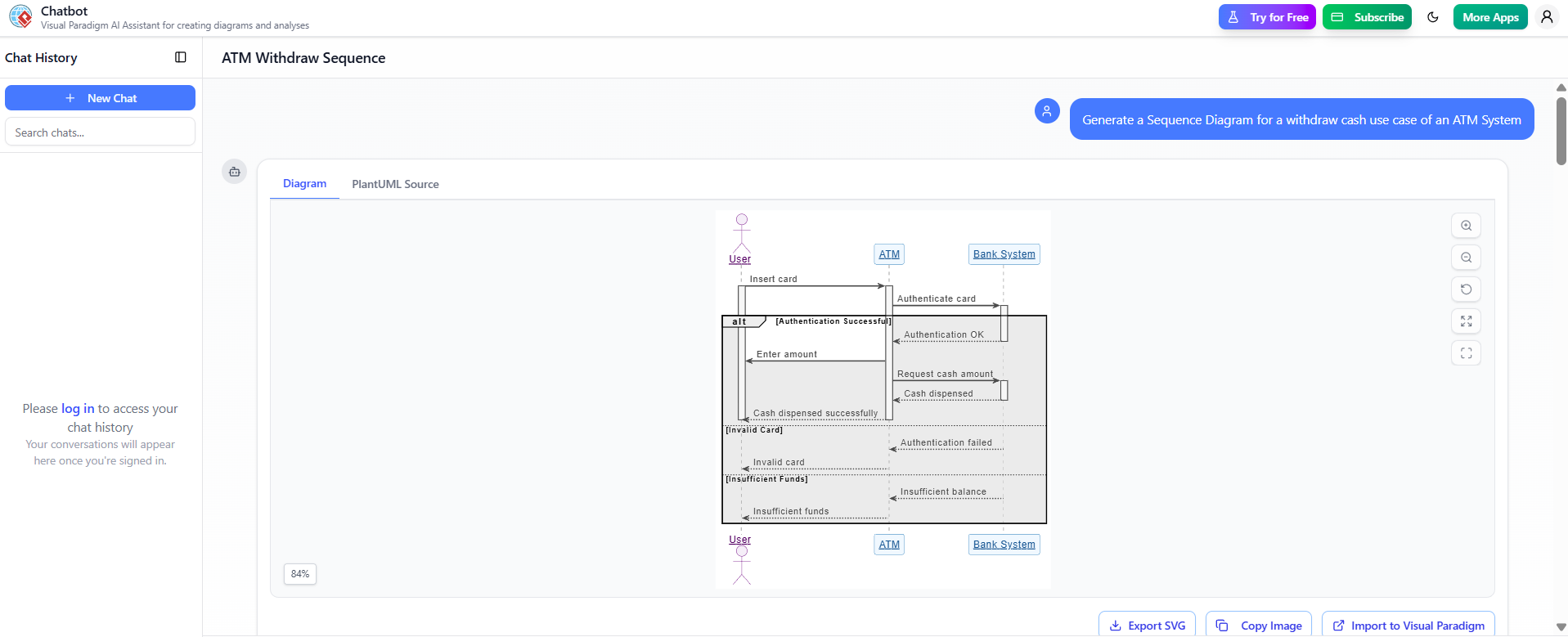
Task: Toggle dark mode moon icon
Action: (1432, 17)
